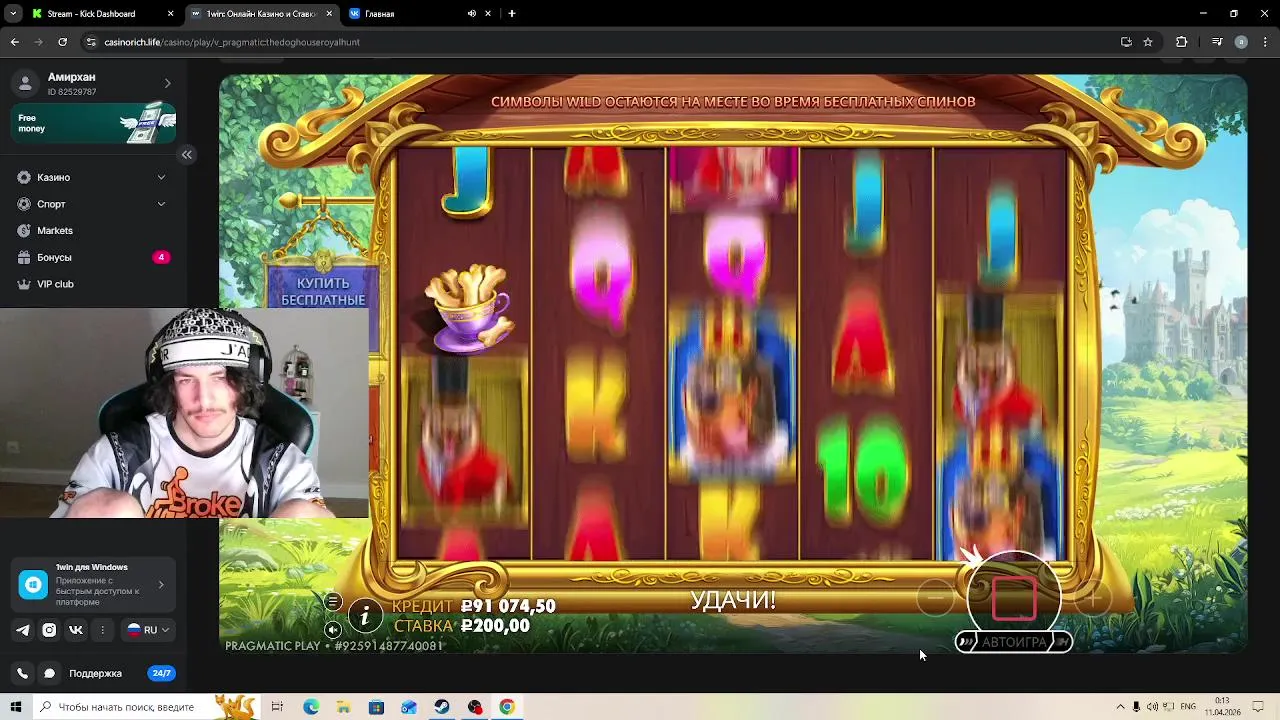1280x720 pixels.
Task: Go back in the browser
Action: 14,42
